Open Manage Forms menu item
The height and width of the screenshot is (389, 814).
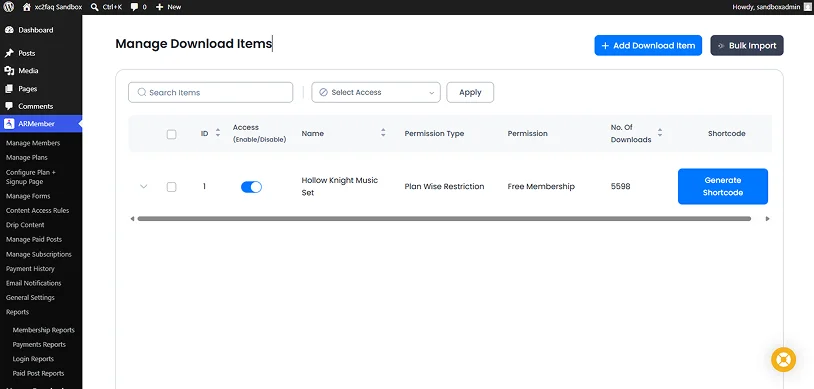click(28, 196)
